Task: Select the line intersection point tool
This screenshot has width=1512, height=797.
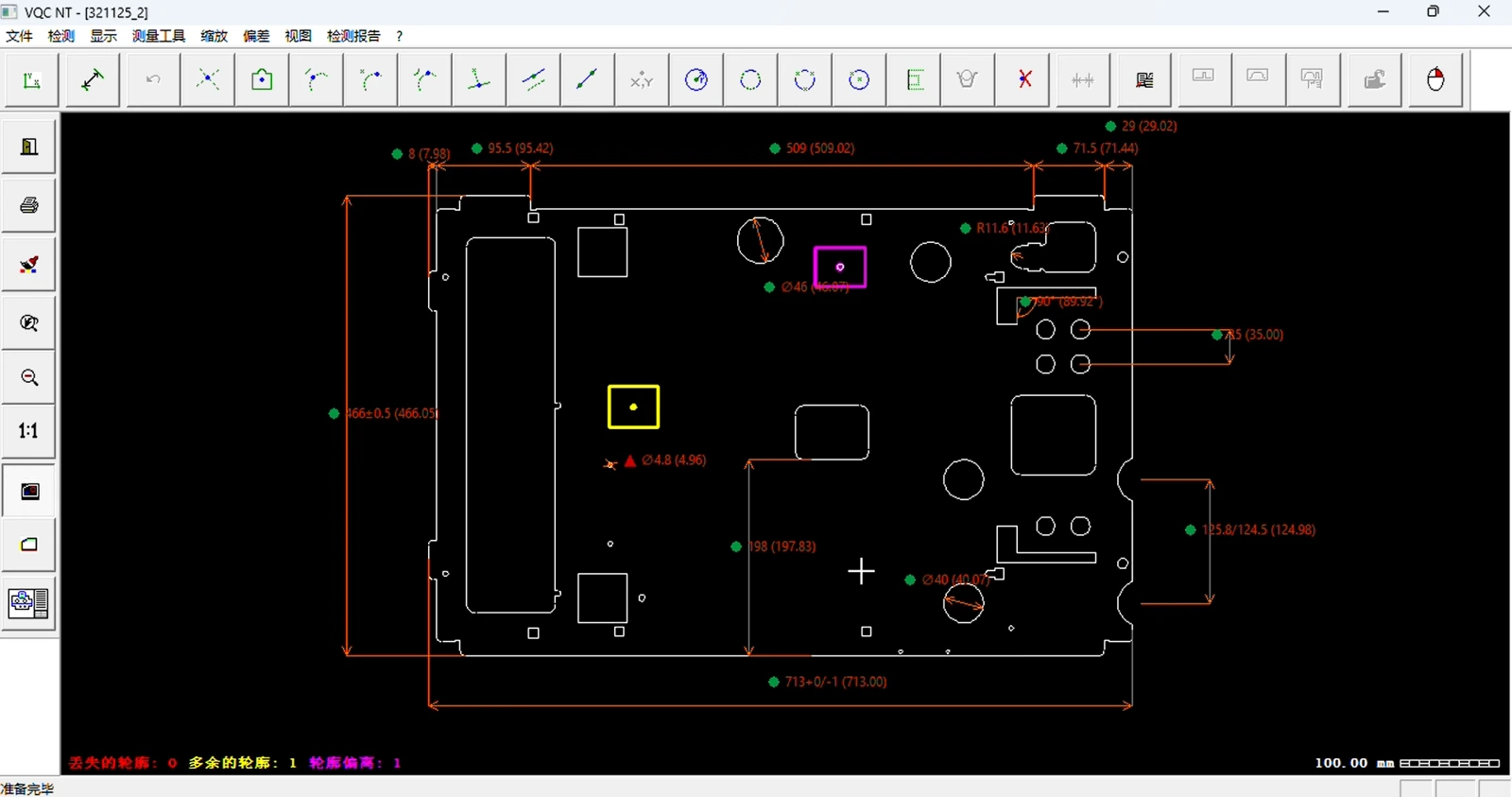Action: 208,79
